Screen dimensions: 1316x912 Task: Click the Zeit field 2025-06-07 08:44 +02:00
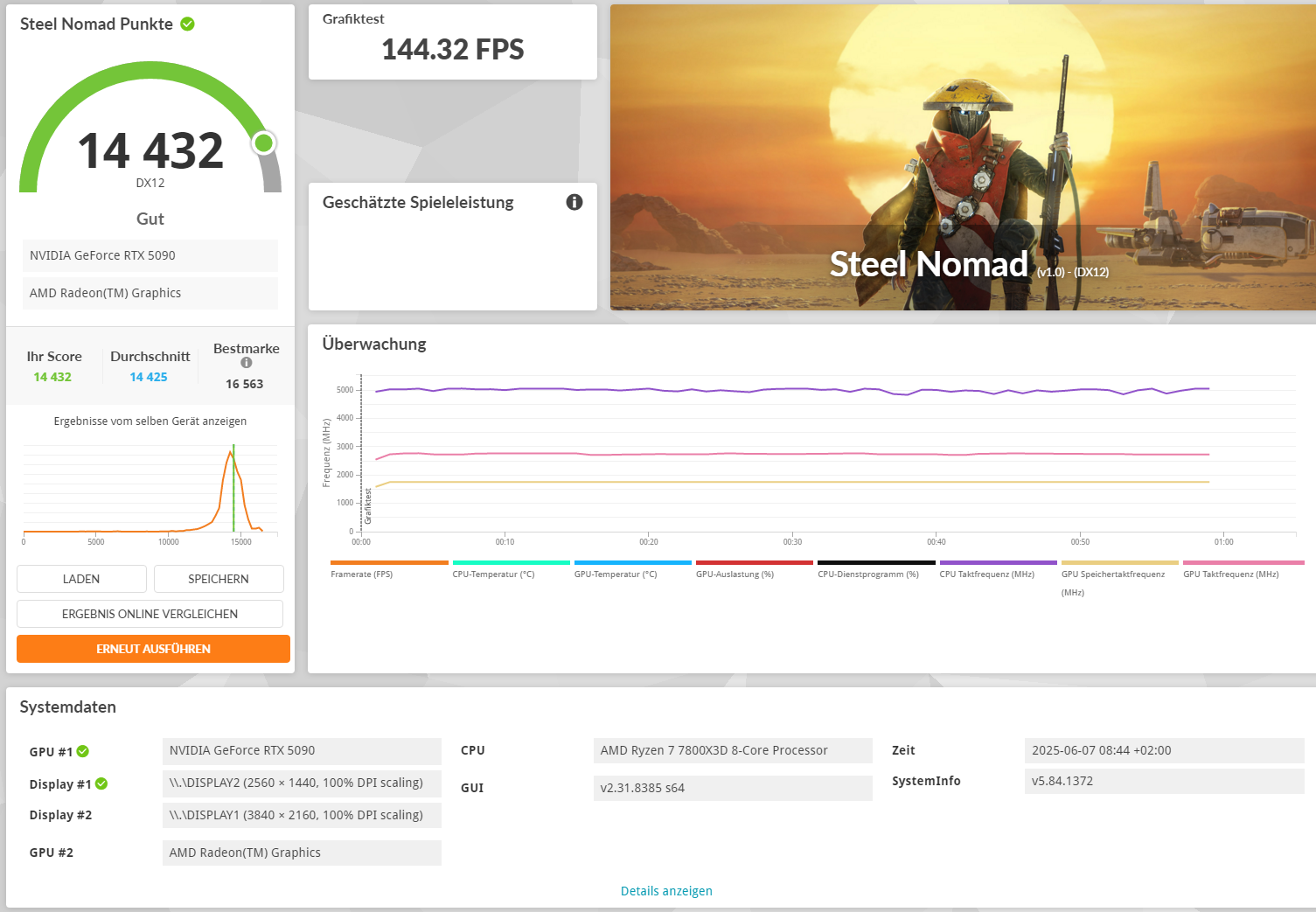[1165, 751]
